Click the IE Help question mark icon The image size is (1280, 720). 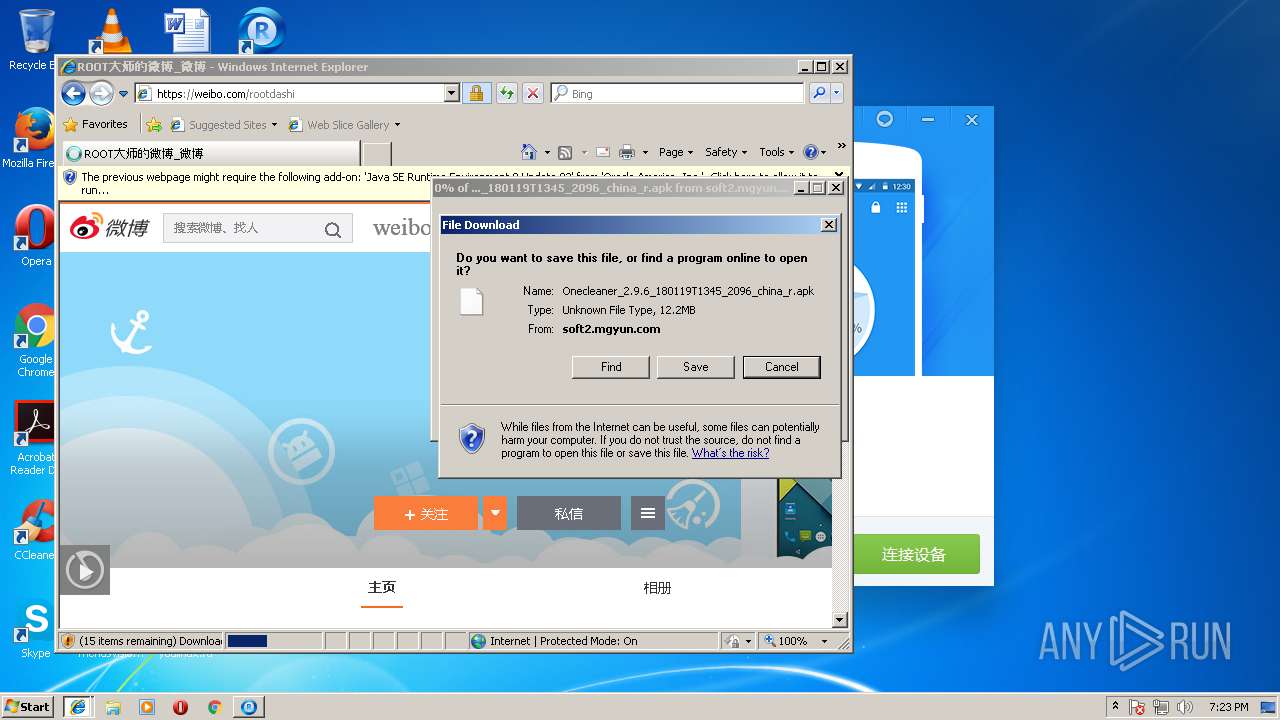coord(810,152)
